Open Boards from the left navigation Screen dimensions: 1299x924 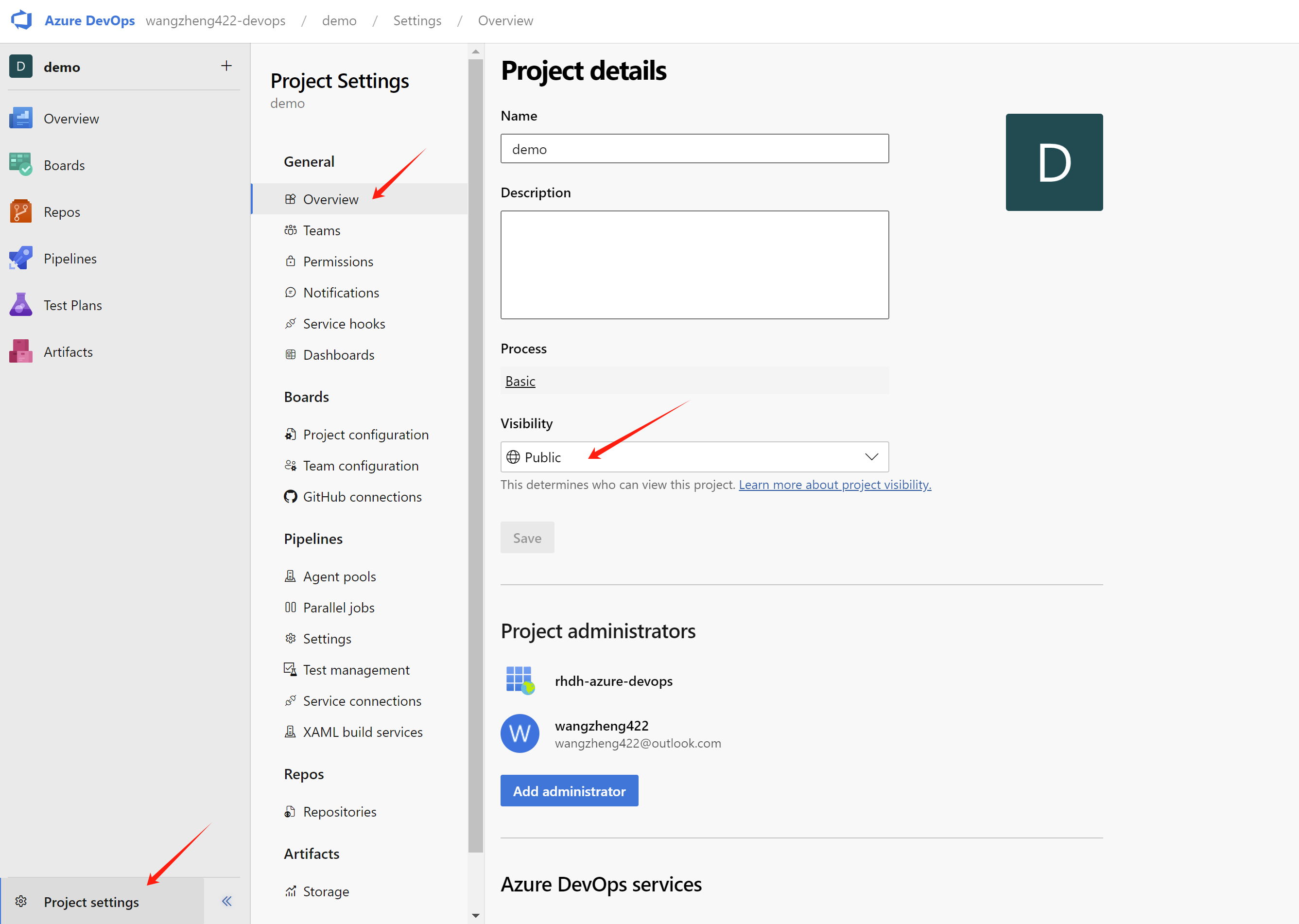coord(64,165)
